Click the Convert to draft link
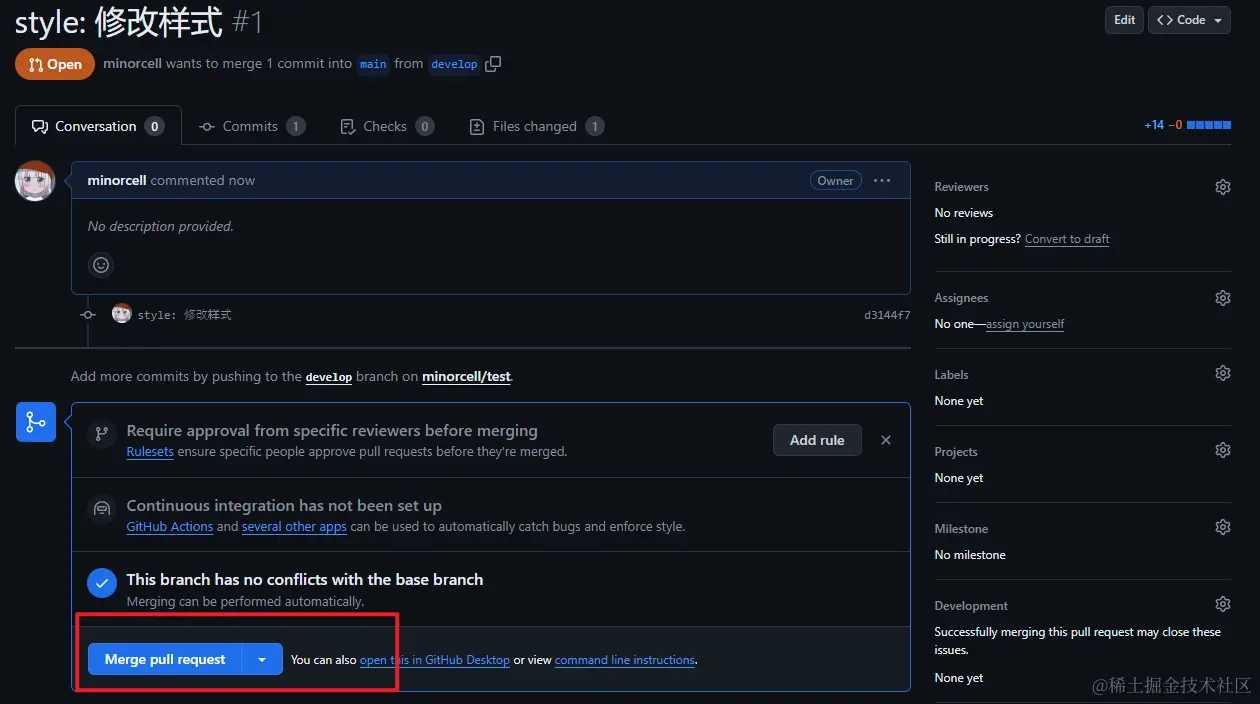 [1067, 239]
